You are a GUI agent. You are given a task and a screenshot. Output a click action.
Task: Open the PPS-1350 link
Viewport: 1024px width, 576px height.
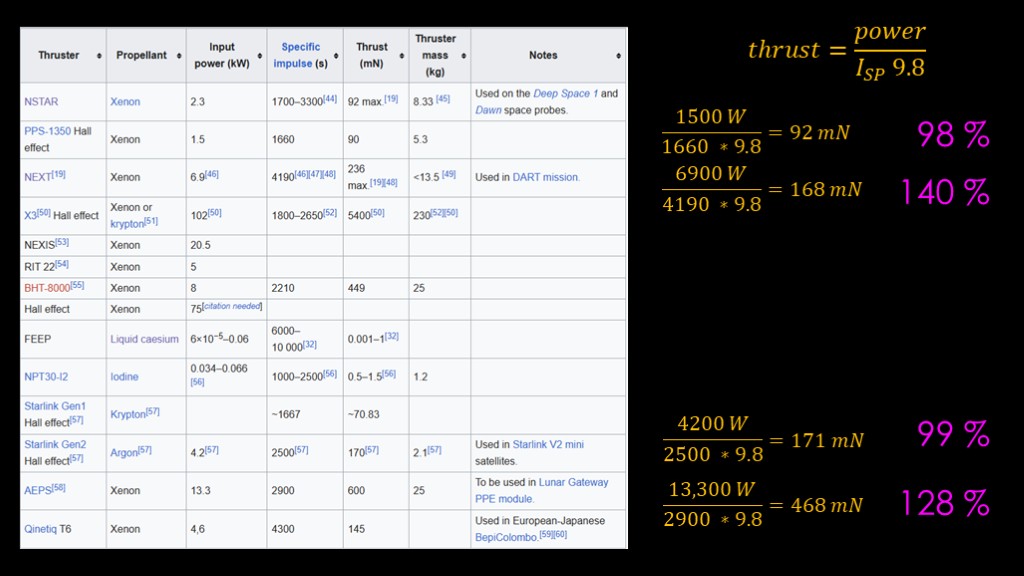(x=48, y=131)
